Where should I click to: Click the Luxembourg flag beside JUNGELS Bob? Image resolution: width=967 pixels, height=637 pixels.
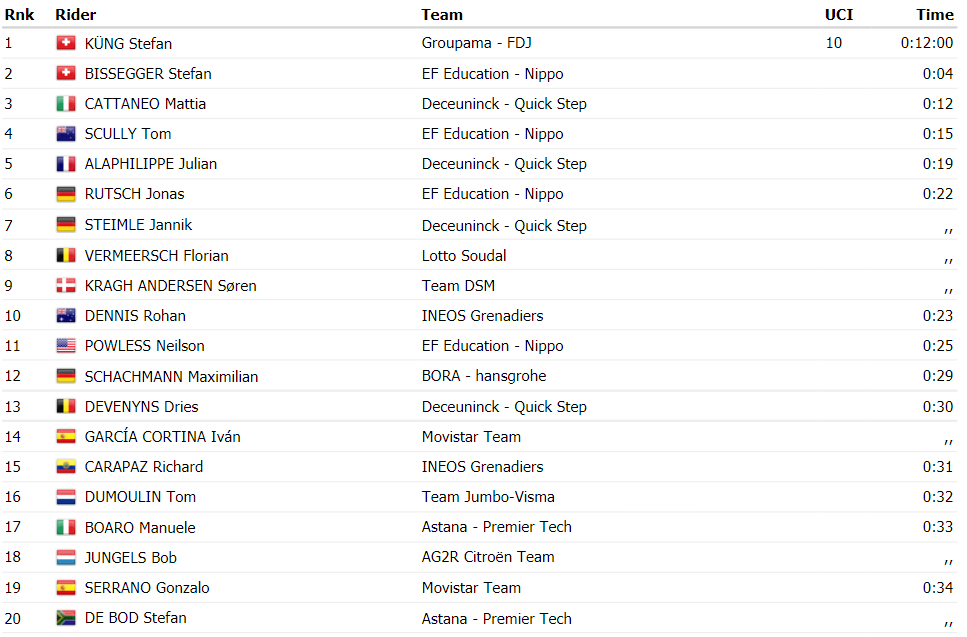65,557
